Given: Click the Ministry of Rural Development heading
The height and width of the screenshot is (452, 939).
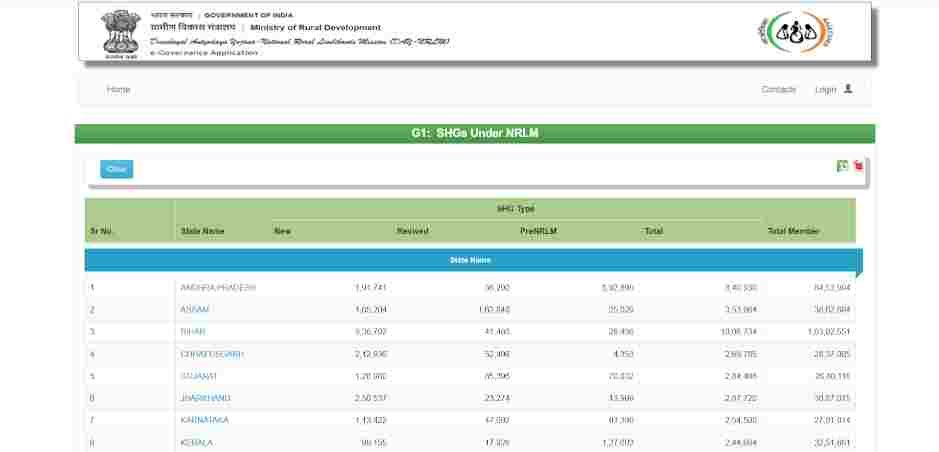Looking at the screenshot, I should point(316,28).
